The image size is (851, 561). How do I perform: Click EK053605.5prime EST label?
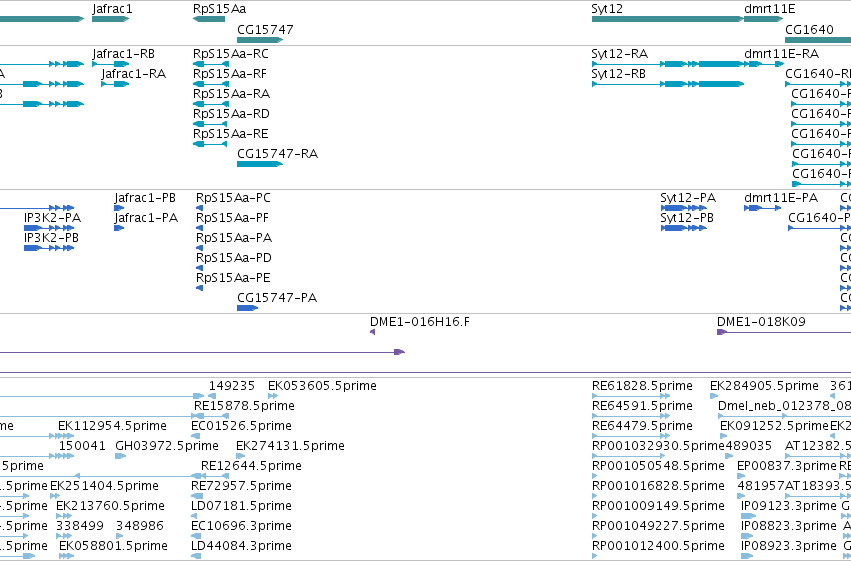coord(322,386)
